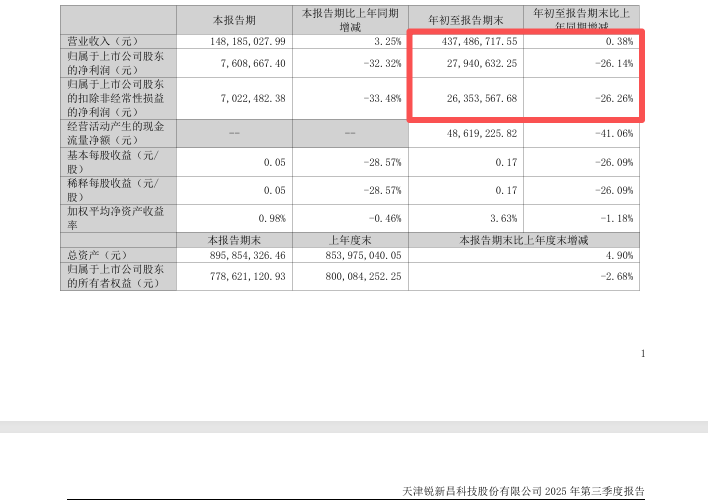Click the value 778,621,120.93
Screen dimensions: 708x500
coord(248,276)
